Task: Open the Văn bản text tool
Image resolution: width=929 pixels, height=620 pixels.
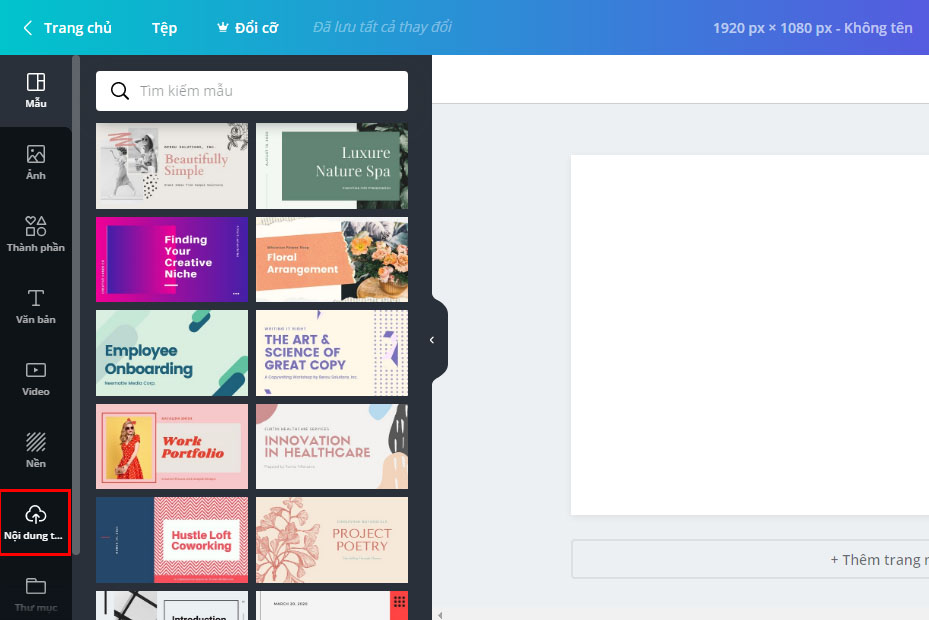Action: [x=36, y=306]
